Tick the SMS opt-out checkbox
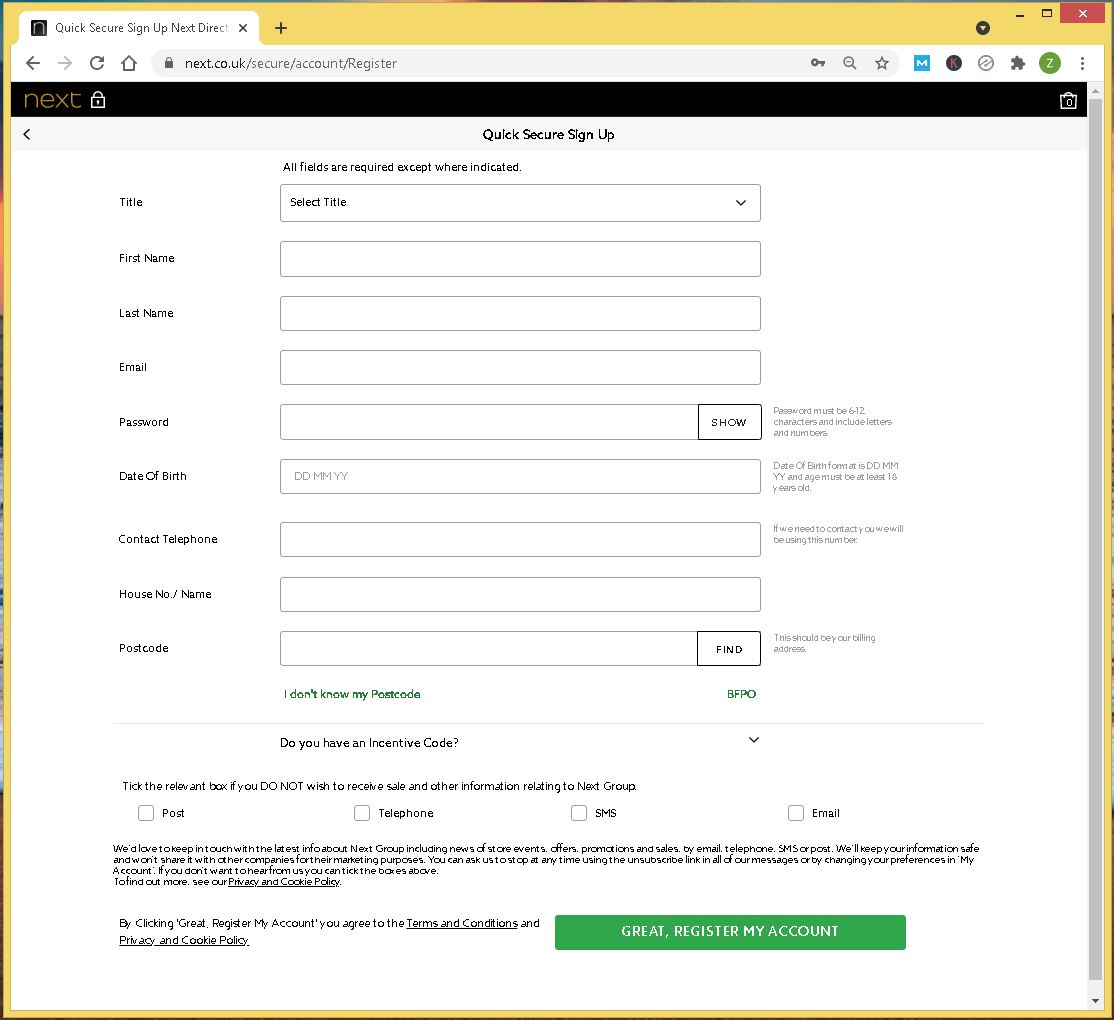Viewport: 1114px width, 1020px height. click(x=578, y=813)
